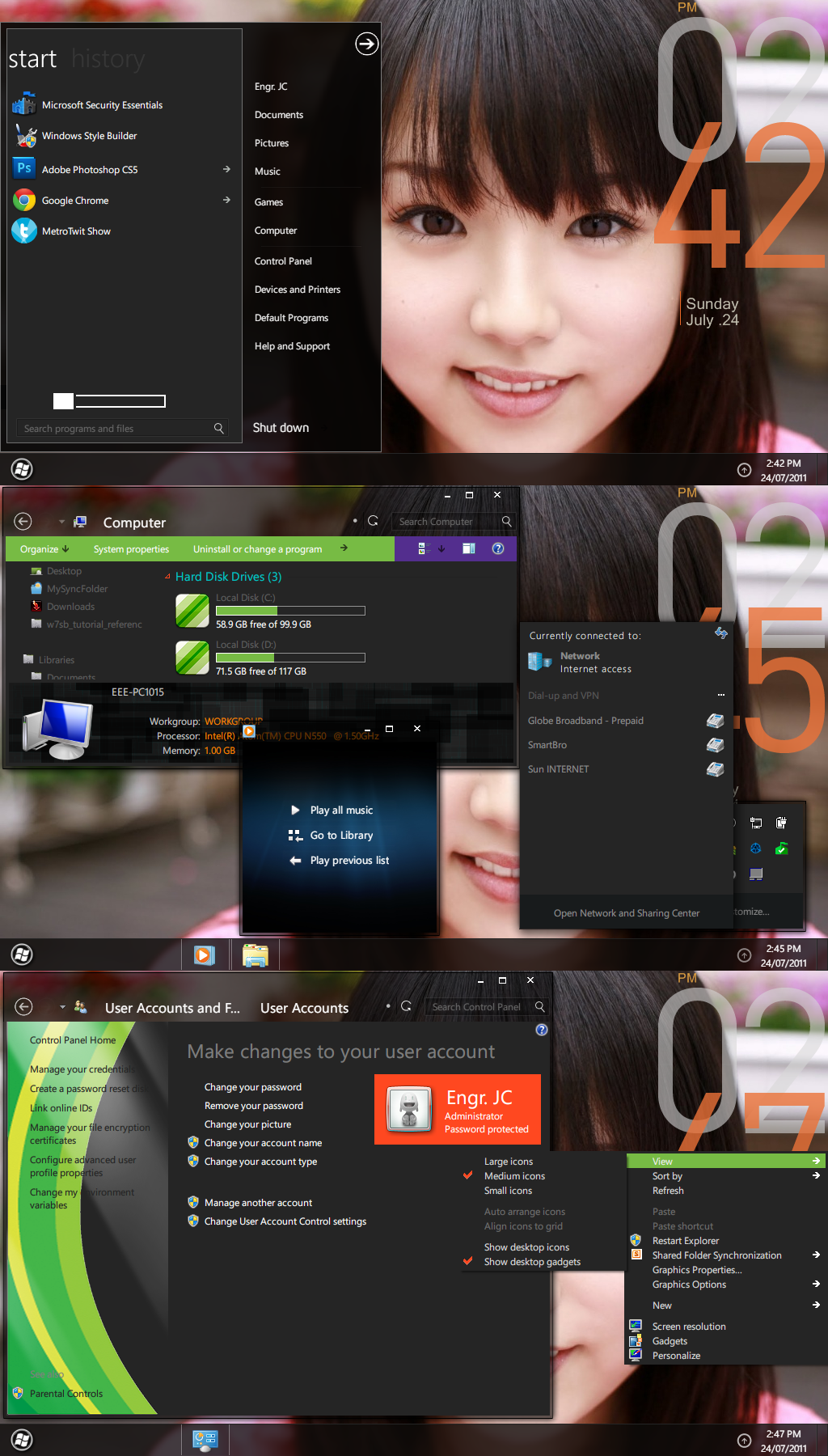Click Change your password link
828x1456 pixels.
tap(253, 1087)
